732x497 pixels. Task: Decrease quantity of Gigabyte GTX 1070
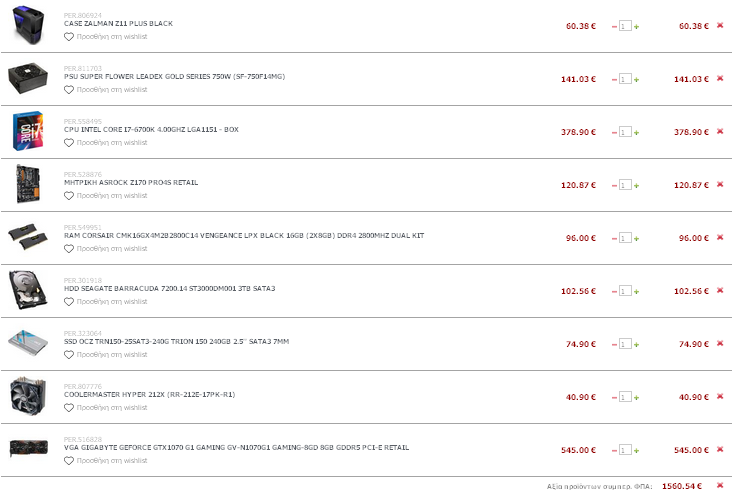614,450
